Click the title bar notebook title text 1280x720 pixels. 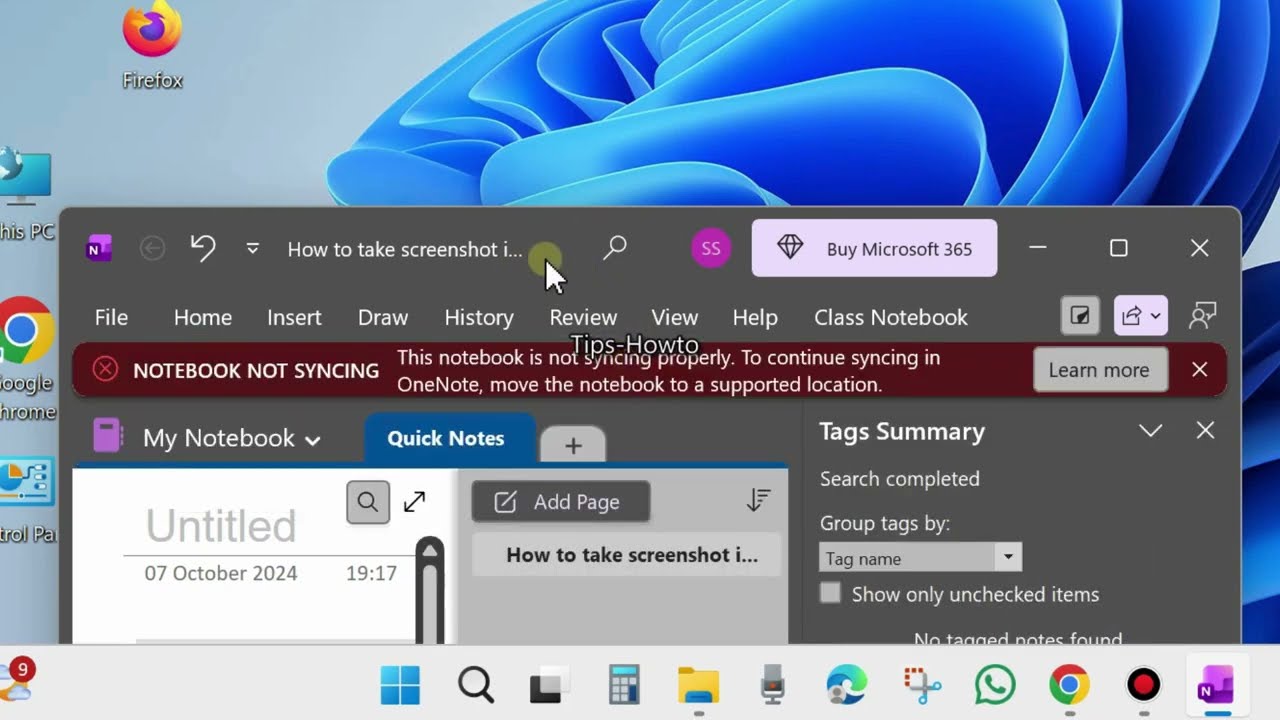405,249
